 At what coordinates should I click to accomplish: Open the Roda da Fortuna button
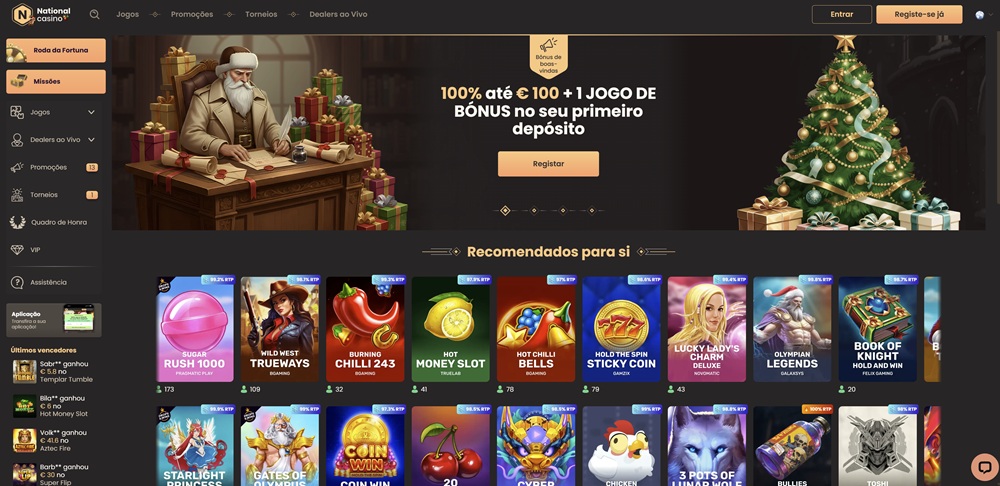pos(56,50)
